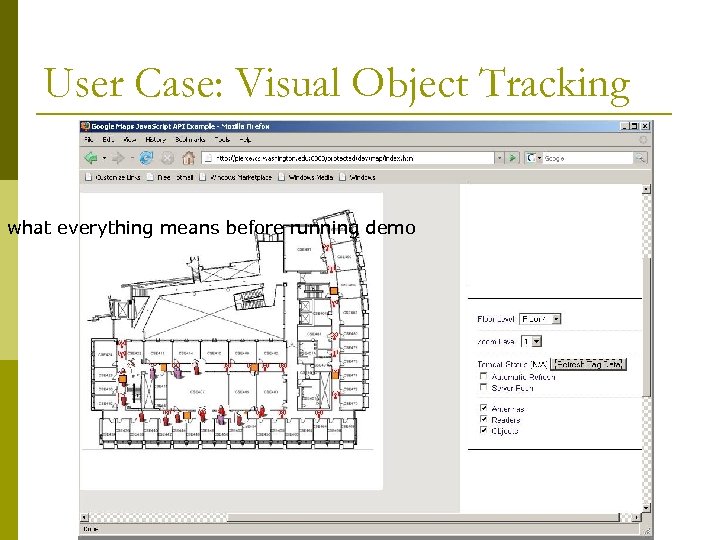Click the vertical scrollbar down arrow
The width and height of the screenshot is (720, 540).
[646, 508]
